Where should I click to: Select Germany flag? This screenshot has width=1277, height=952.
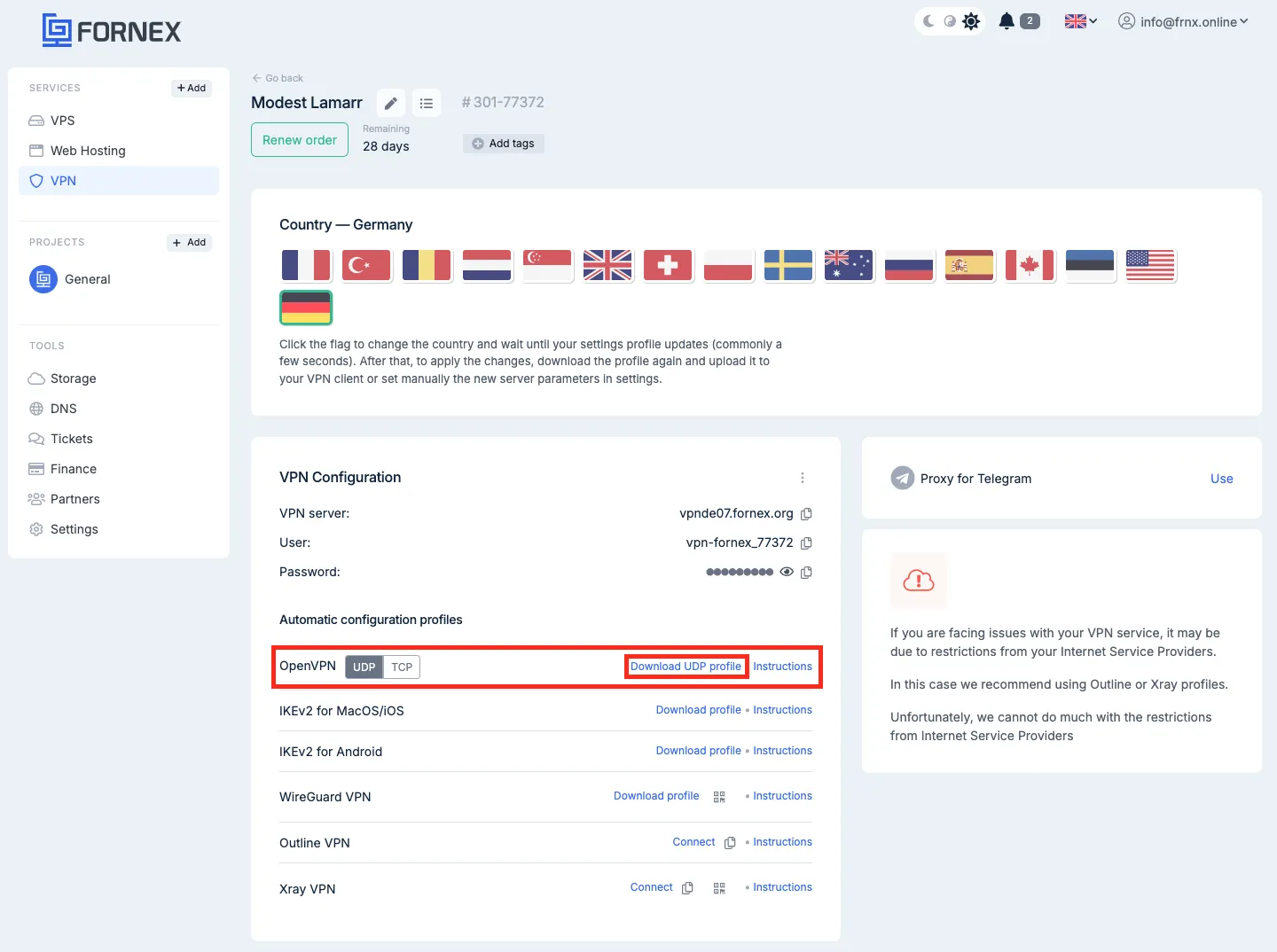pyautogui.click(x=306, y=308)
